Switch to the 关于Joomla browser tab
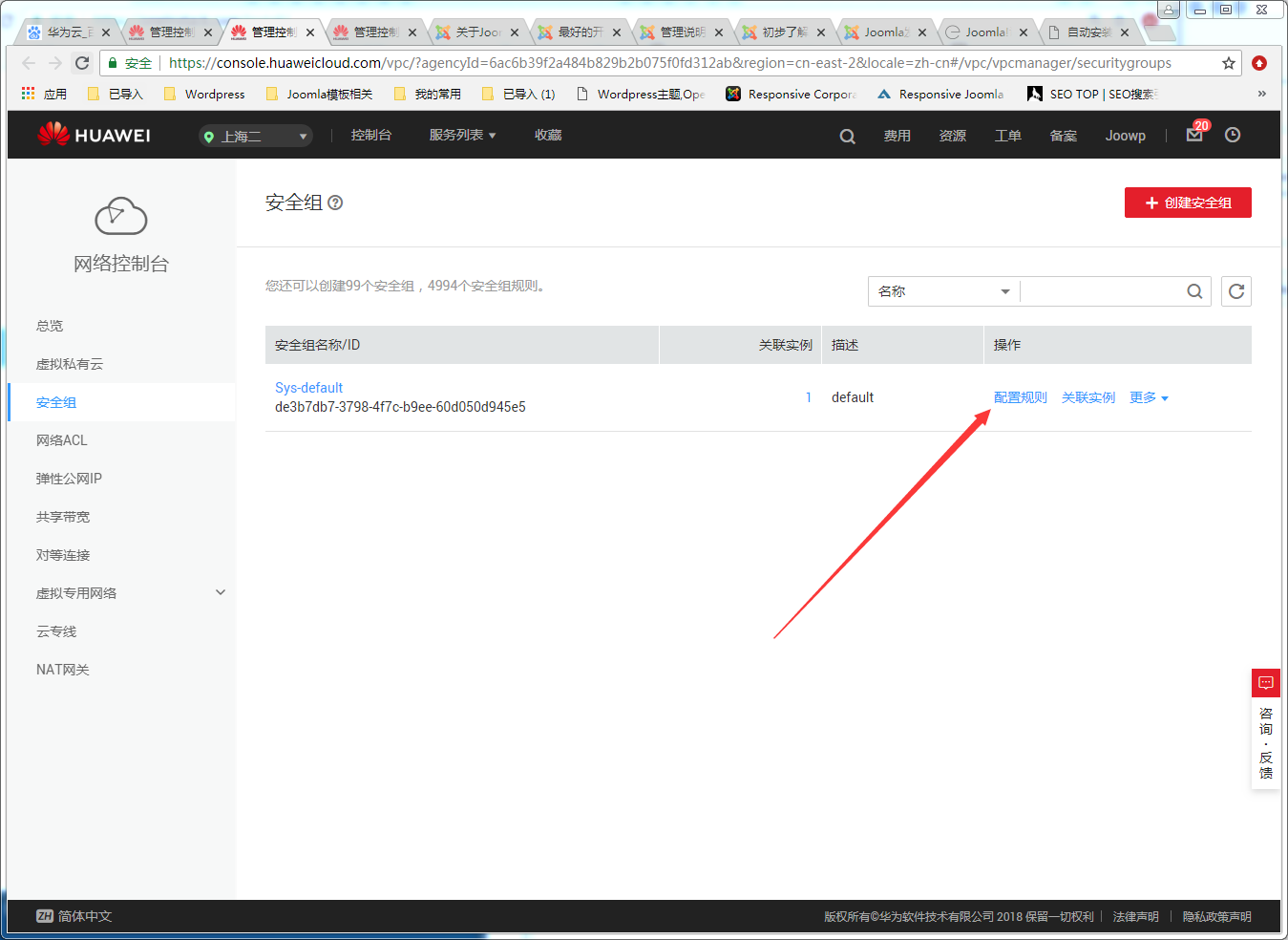 pyautogui.click(x=477, y=31)
